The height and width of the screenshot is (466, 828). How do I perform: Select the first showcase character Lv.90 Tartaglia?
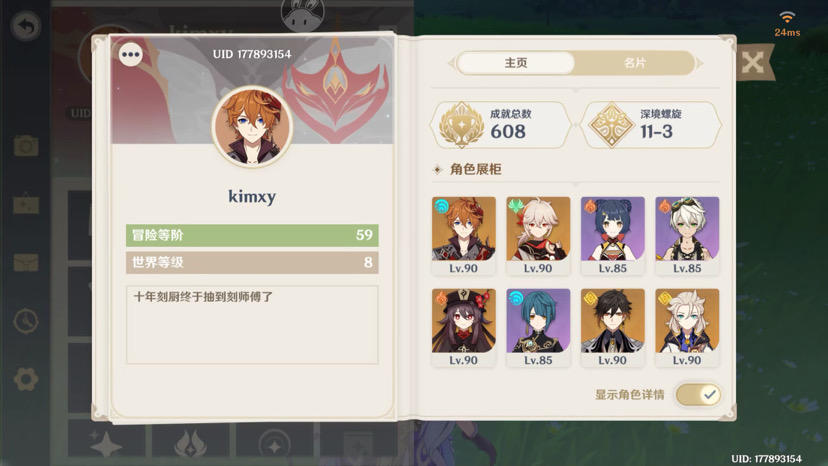(x=463, y=236)
